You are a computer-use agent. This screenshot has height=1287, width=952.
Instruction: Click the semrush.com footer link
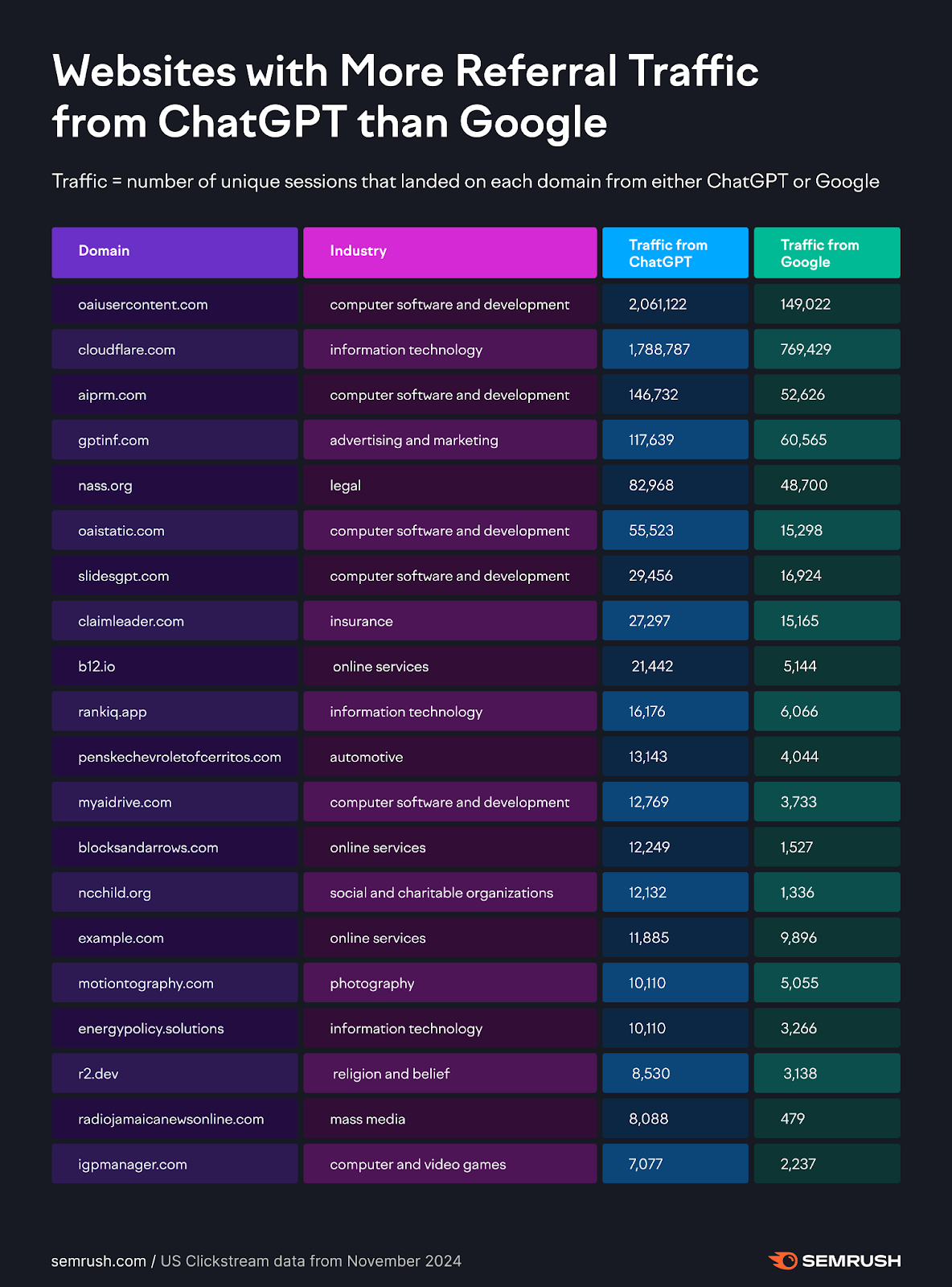point(98,1261)
